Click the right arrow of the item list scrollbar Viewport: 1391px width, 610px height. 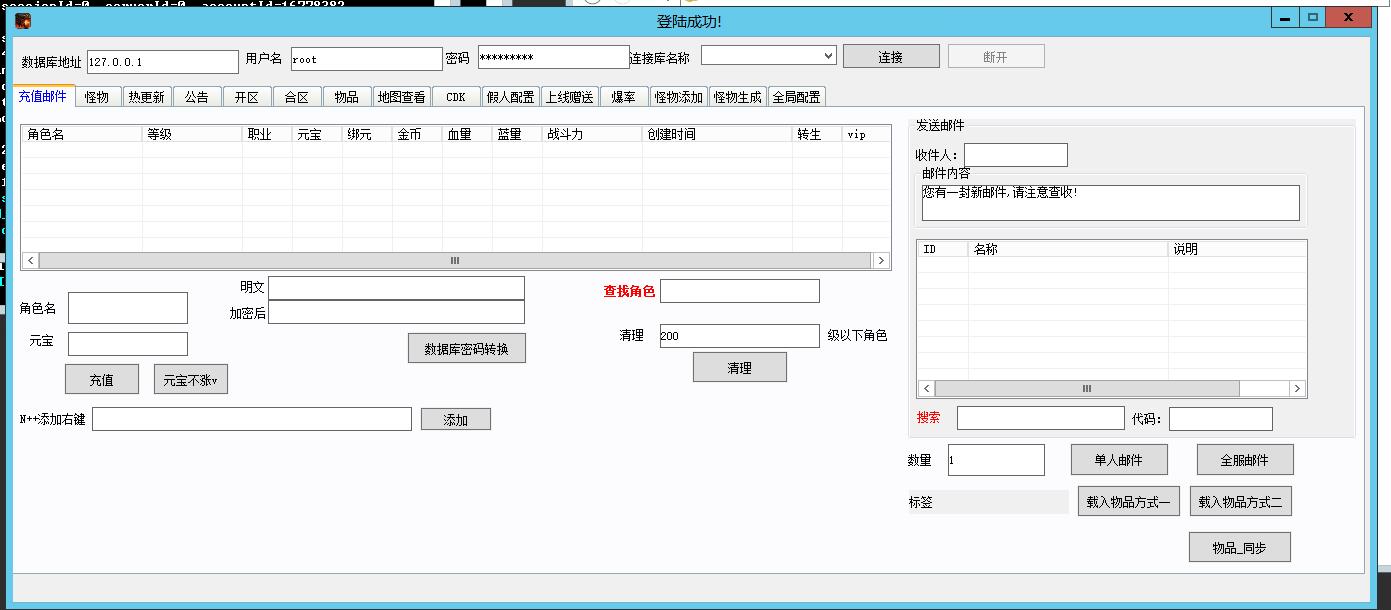(x=1297, y=389)
